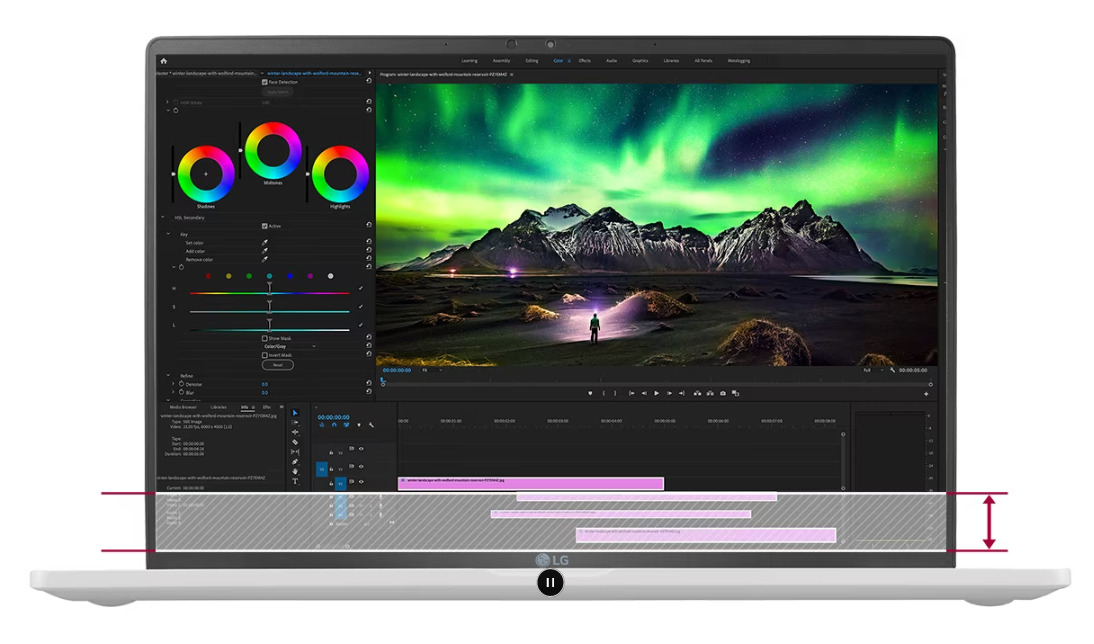
Task: Click Export Frame camera icon
Action: (723, 393)
